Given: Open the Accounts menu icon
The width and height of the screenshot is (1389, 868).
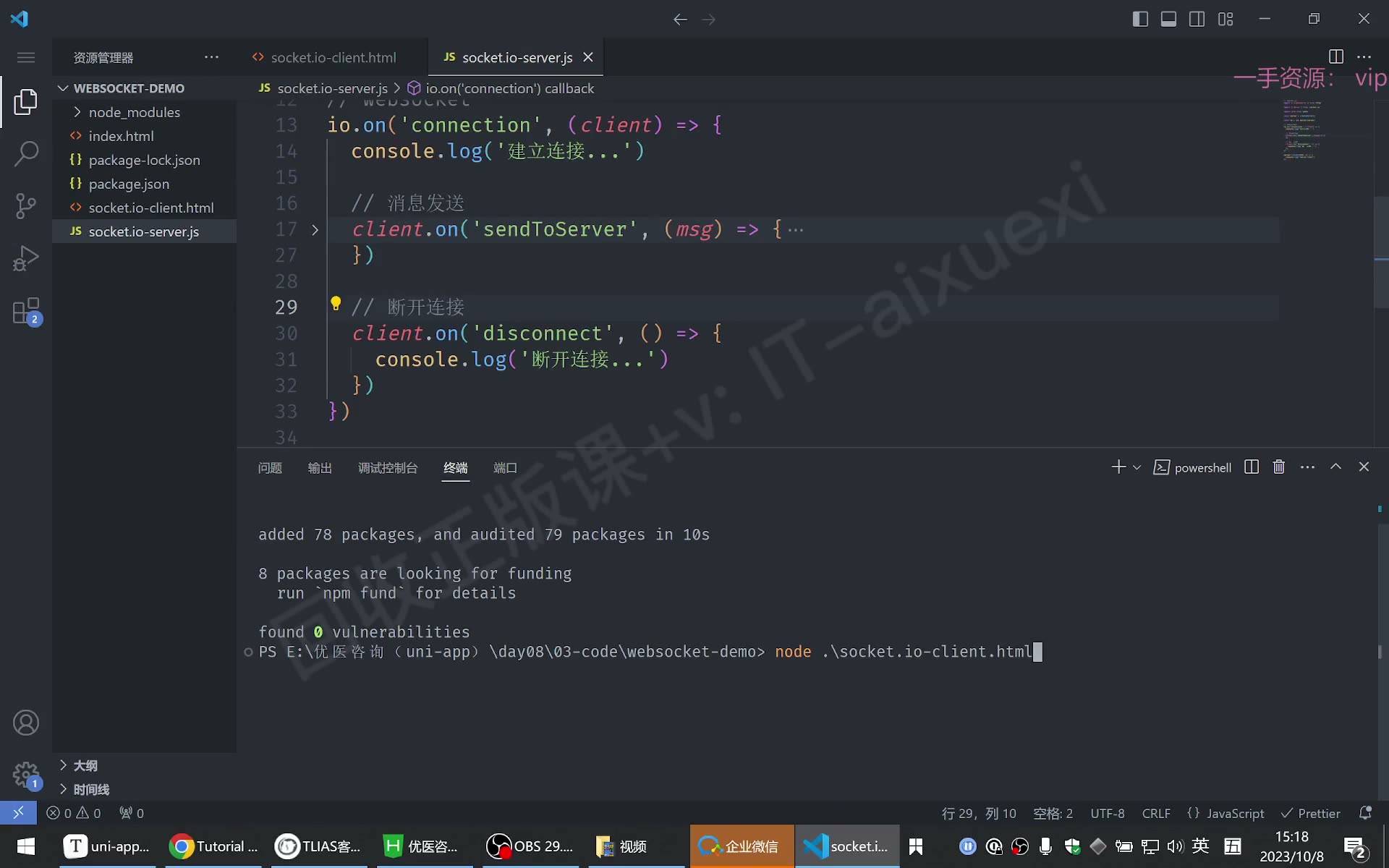Looking at the screenshot, I should [x=26, y=723].
